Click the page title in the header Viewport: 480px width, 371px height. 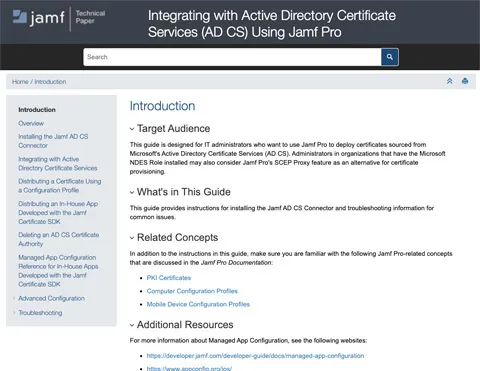tap(272, 24)
